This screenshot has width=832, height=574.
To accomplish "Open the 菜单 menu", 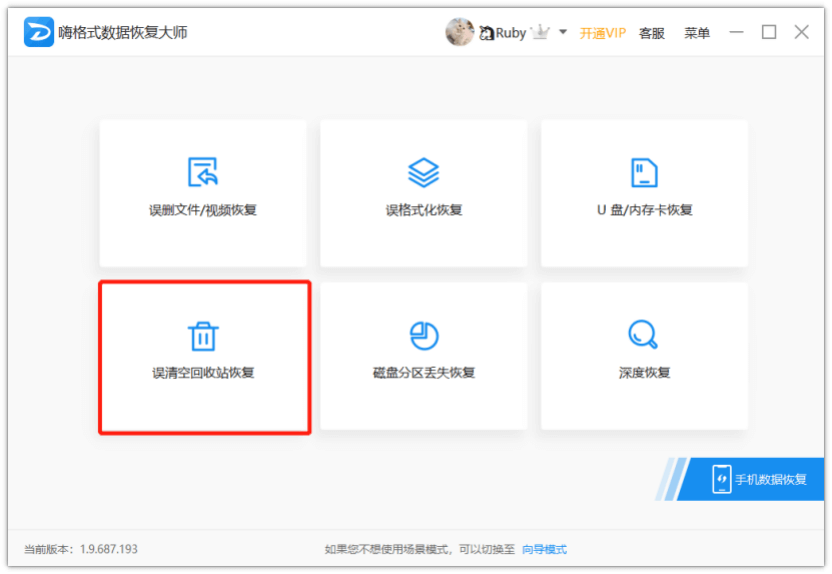I will click(x=697, y=33).
